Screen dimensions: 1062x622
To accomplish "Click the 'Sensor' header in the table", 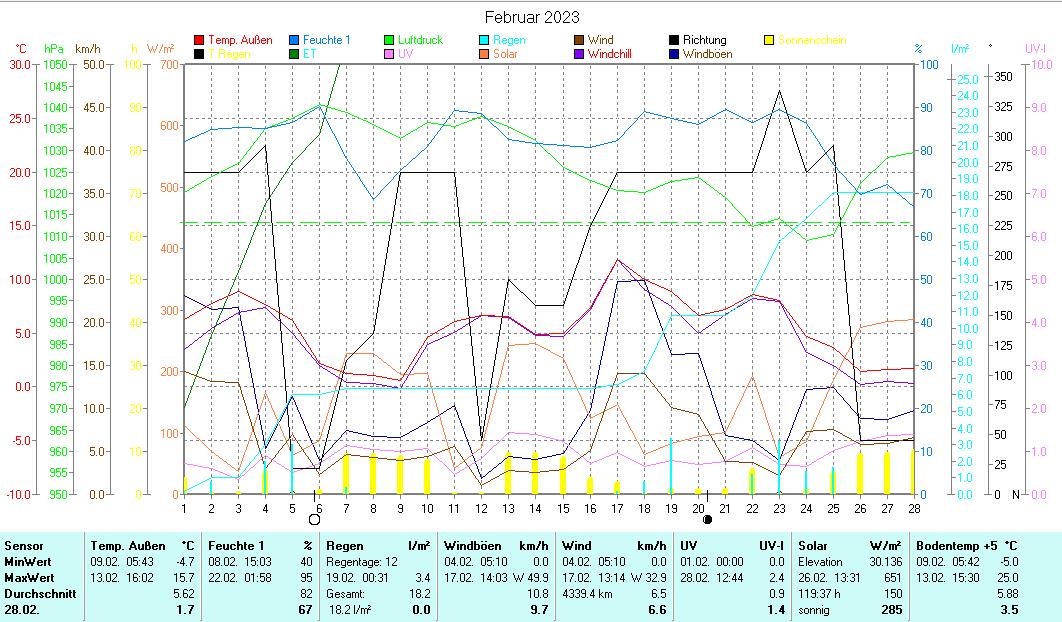I will (x=24, y=546).
